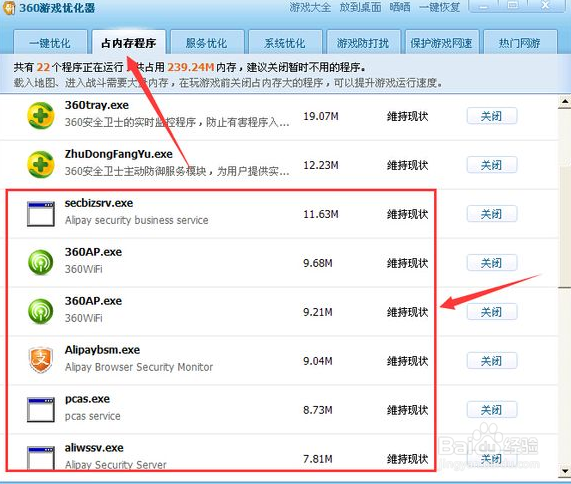This screenshot has height=484, width=571.
Task: Select the ZhuDongFangYu.exe process name
Action: pyautogui.click(x=119, y=154)
